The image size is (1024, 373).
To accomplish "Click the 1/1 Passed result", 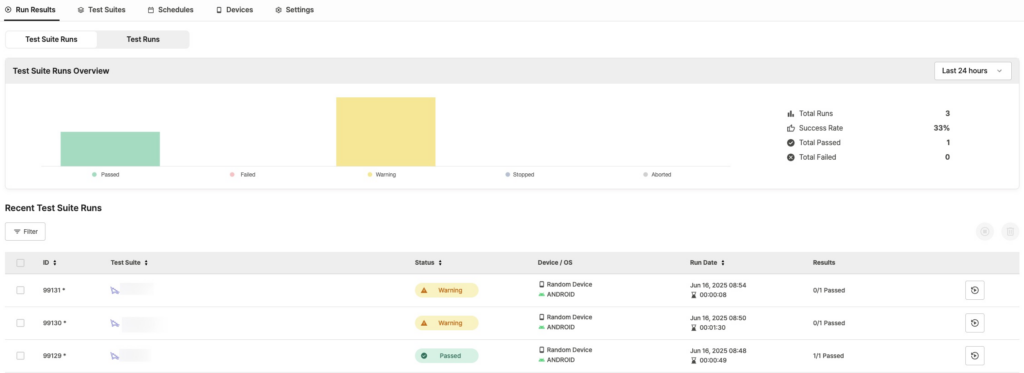I will (x=828, y=355).
